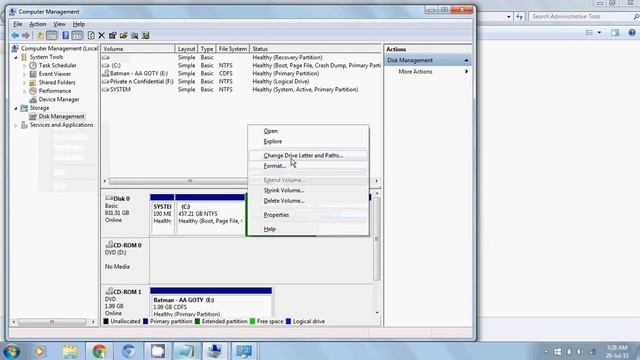Open Google Chrome from taskbar
The height and width of the screenshot is (360, 640).
tap(99, 351)
